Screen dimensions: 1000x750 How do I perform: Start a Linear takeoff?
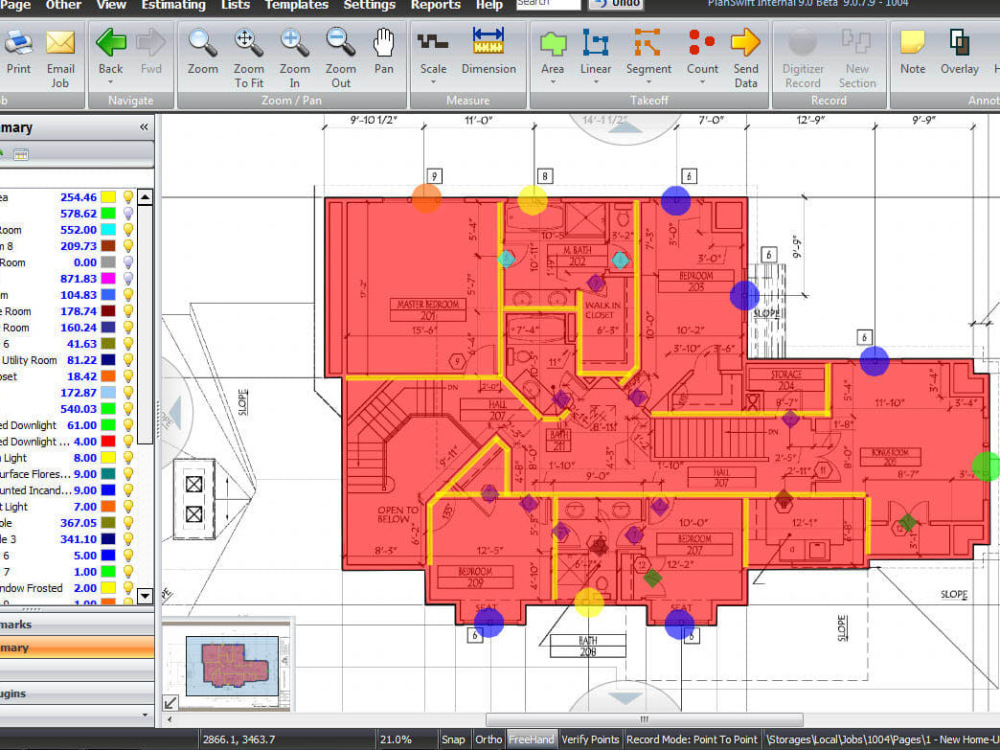(595, 43)
